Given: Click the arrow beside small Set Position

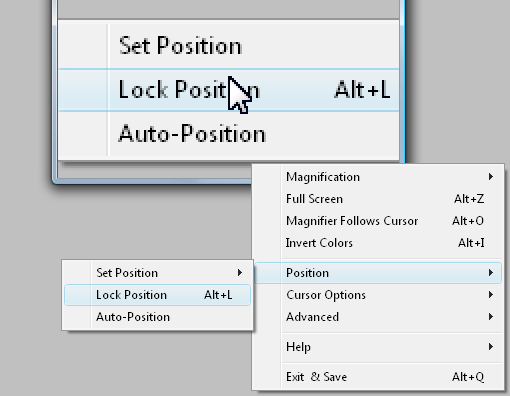Looking at the screenshot, I should point(240,273).
